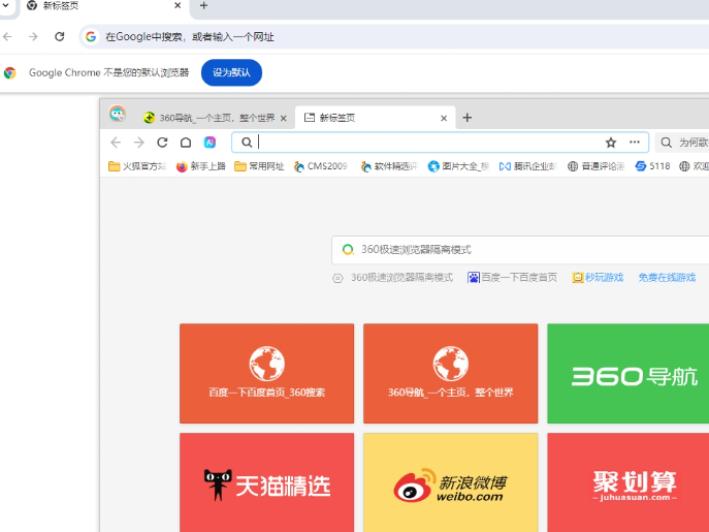Open the 普通评论 bookmark
The height and width of the screenshot is (532, 709).
[x=596, y=166]
